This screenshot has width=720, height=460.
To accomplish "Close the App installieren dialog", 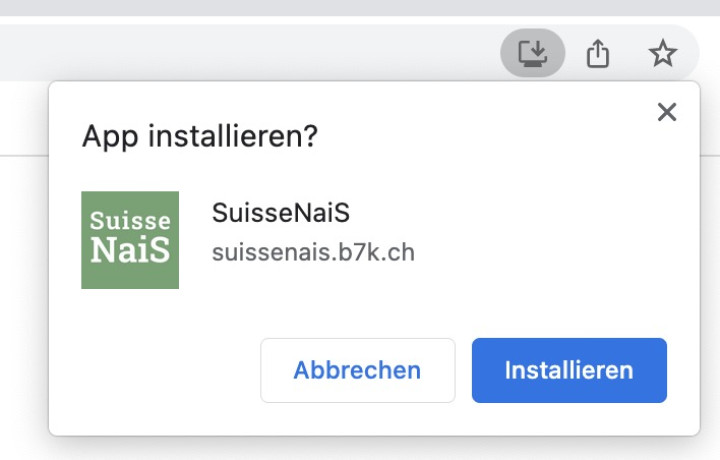I will (667, 112).
